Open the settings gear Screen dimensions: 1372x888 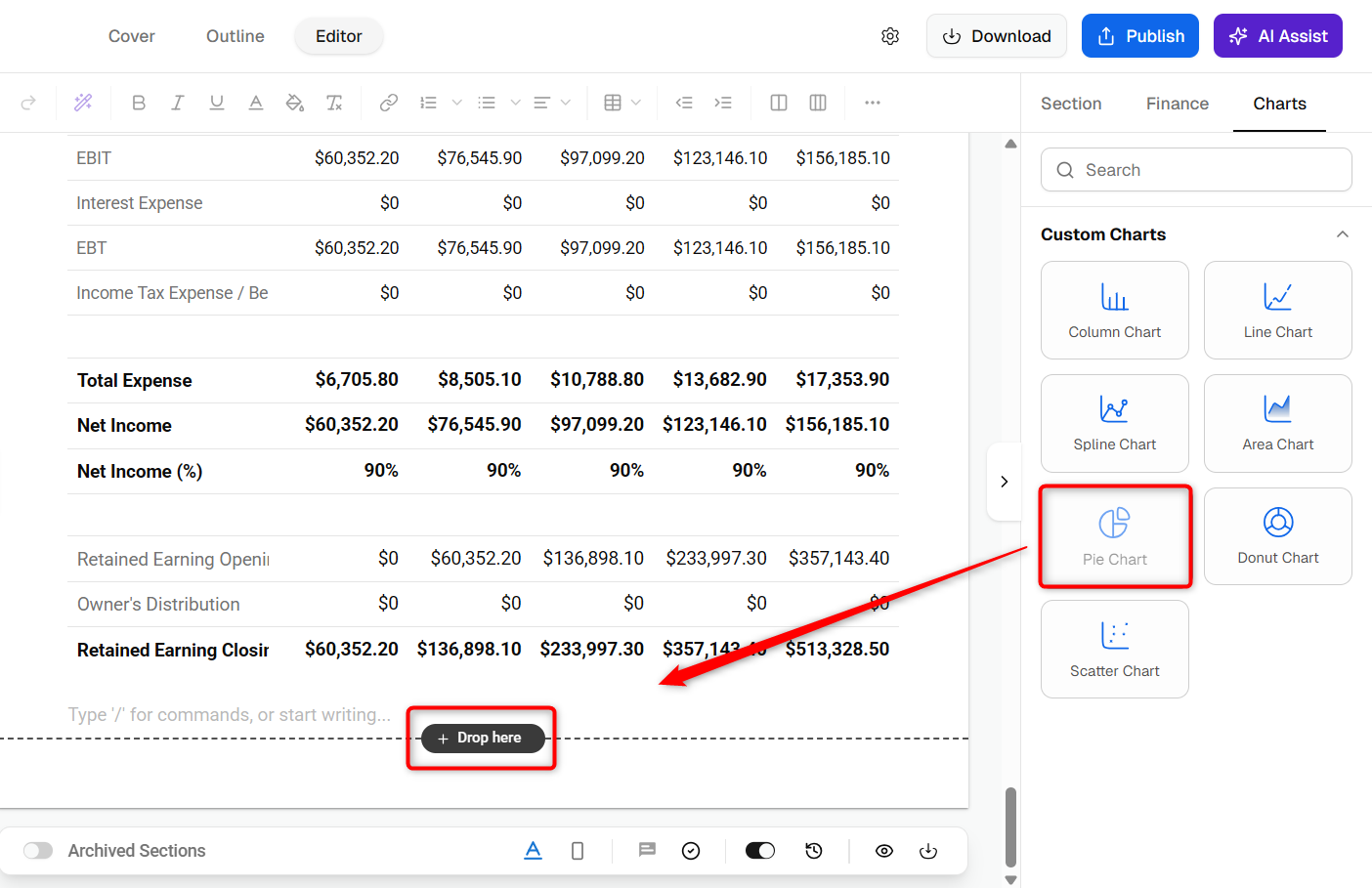pos(890,36)
